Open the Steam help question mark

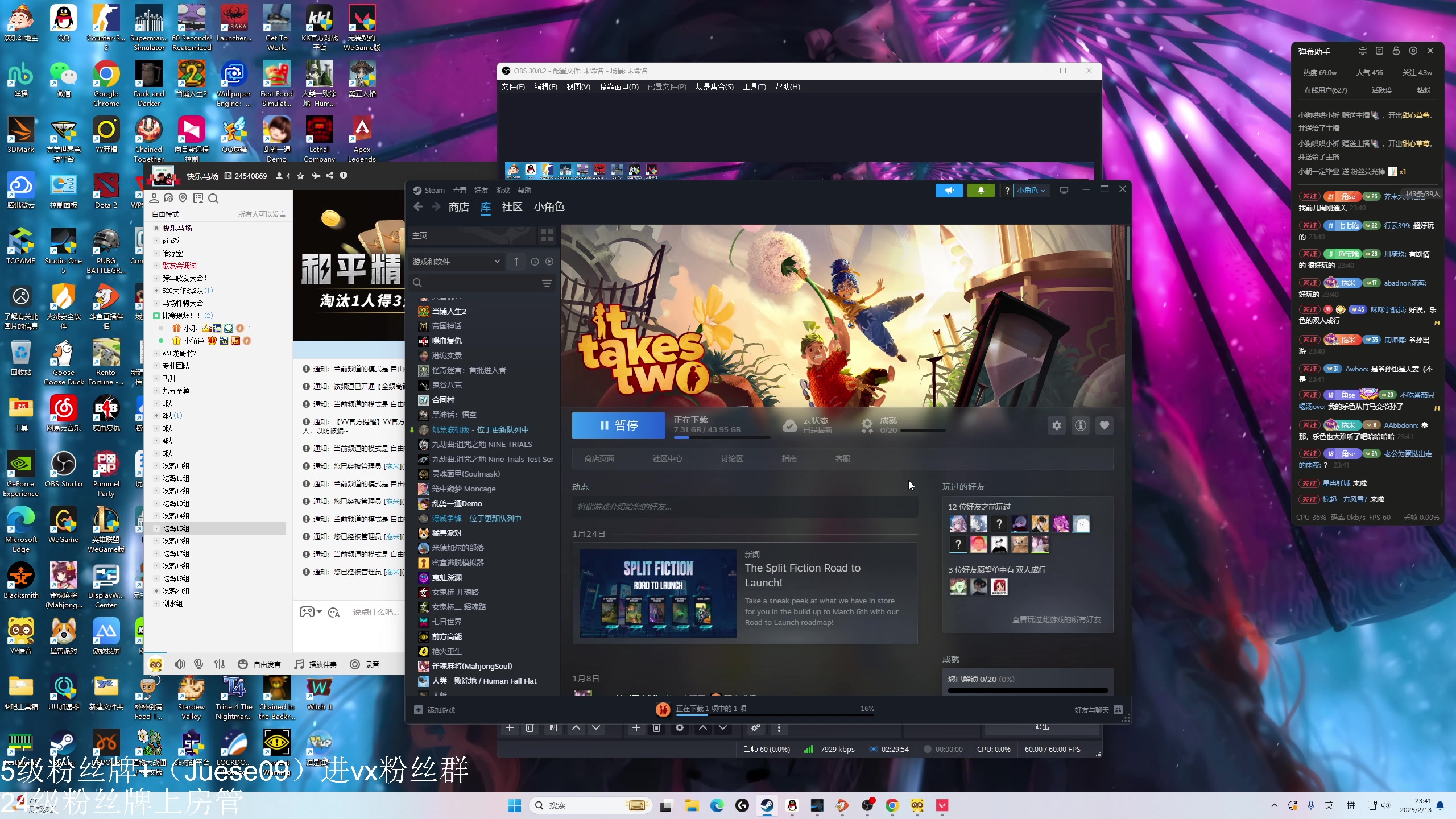click(x=1007, y=191)
